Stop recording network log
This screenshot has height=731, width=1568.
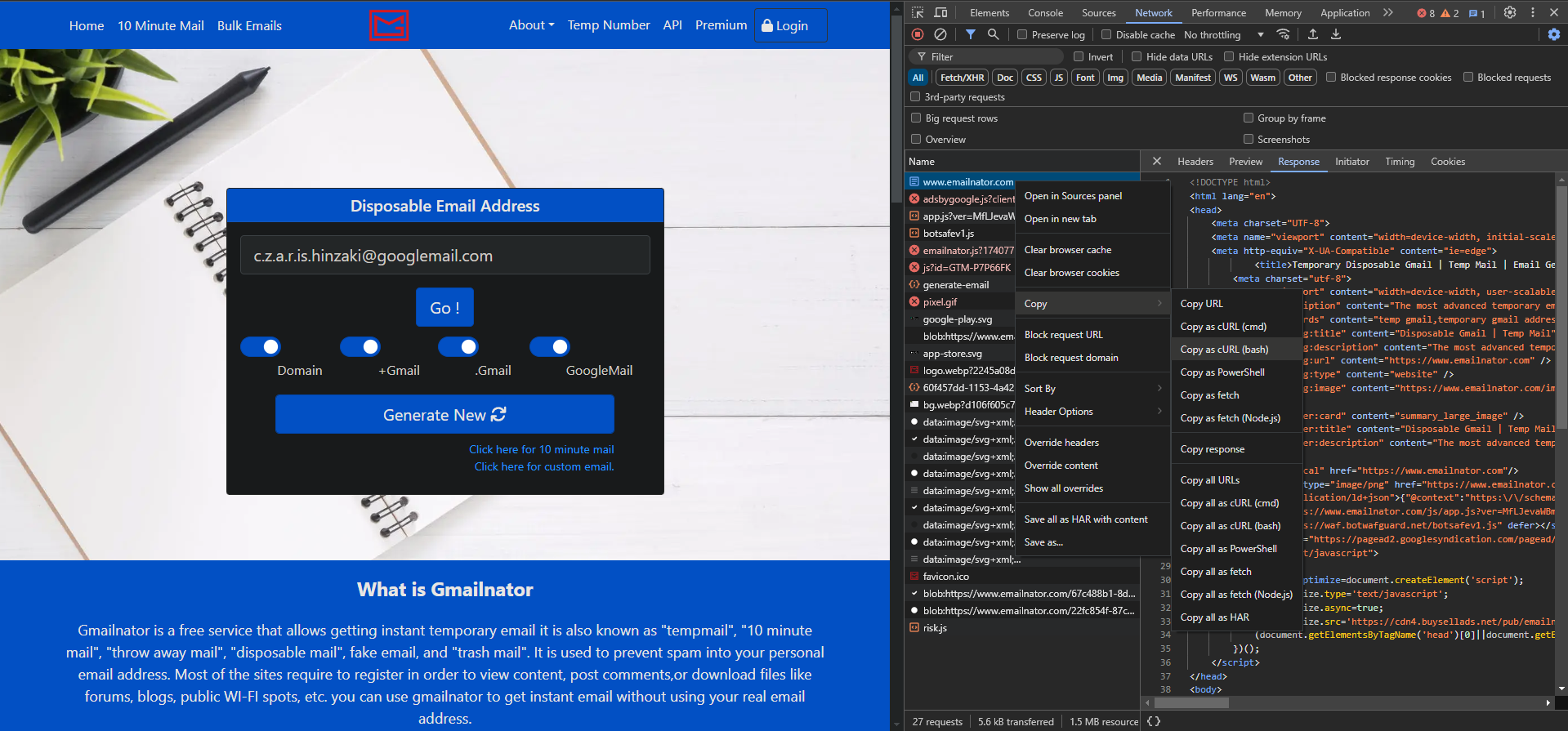pos(918,34)
